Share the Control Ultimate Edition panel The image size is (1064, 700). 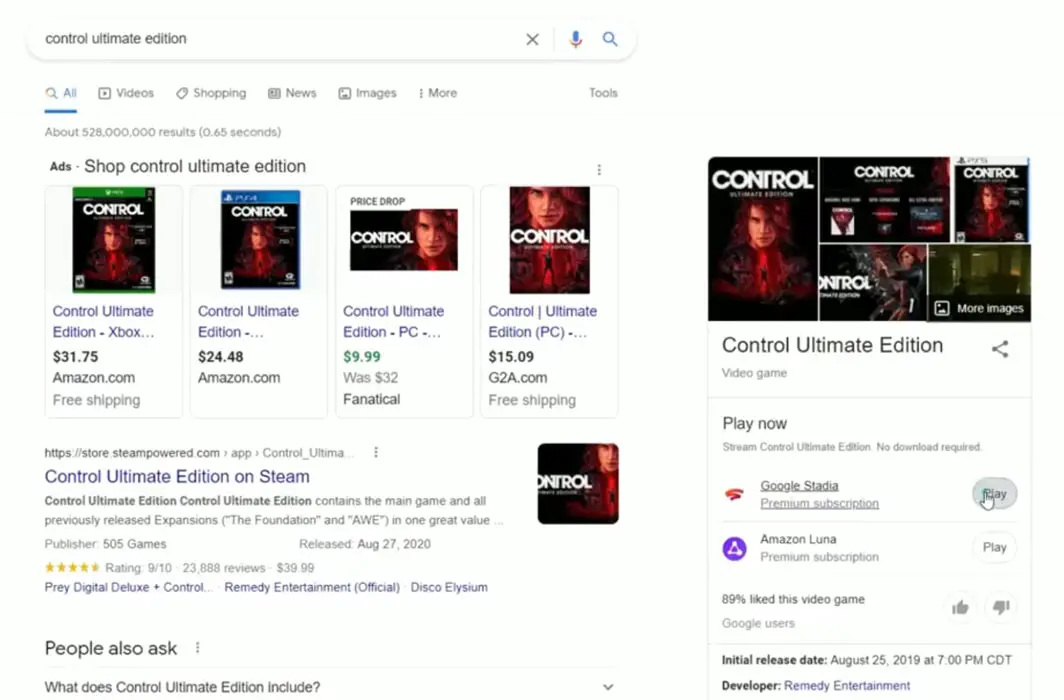tap(1000, 349)
